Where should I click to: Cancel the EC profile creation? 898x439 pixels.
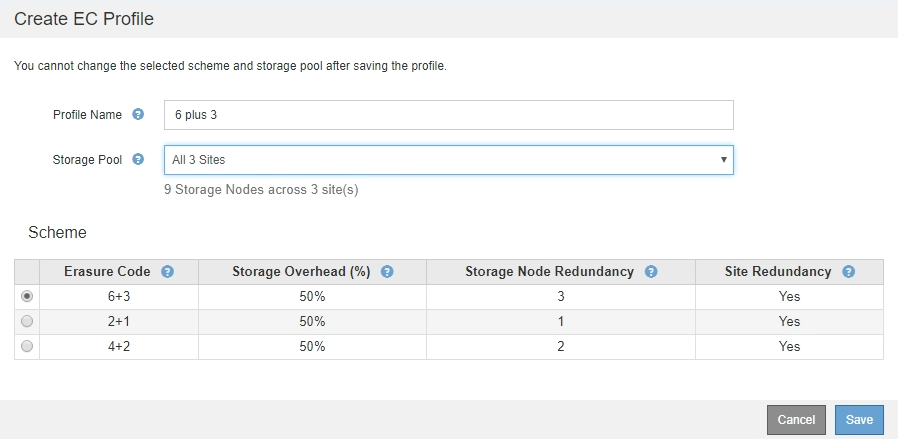click(x=796, y=420)
